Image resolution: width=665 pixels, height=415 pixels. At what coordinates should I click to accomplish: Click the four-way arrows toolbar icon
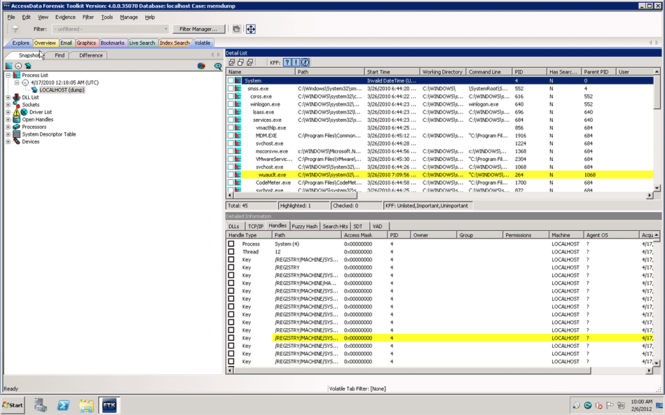(251, 29)
